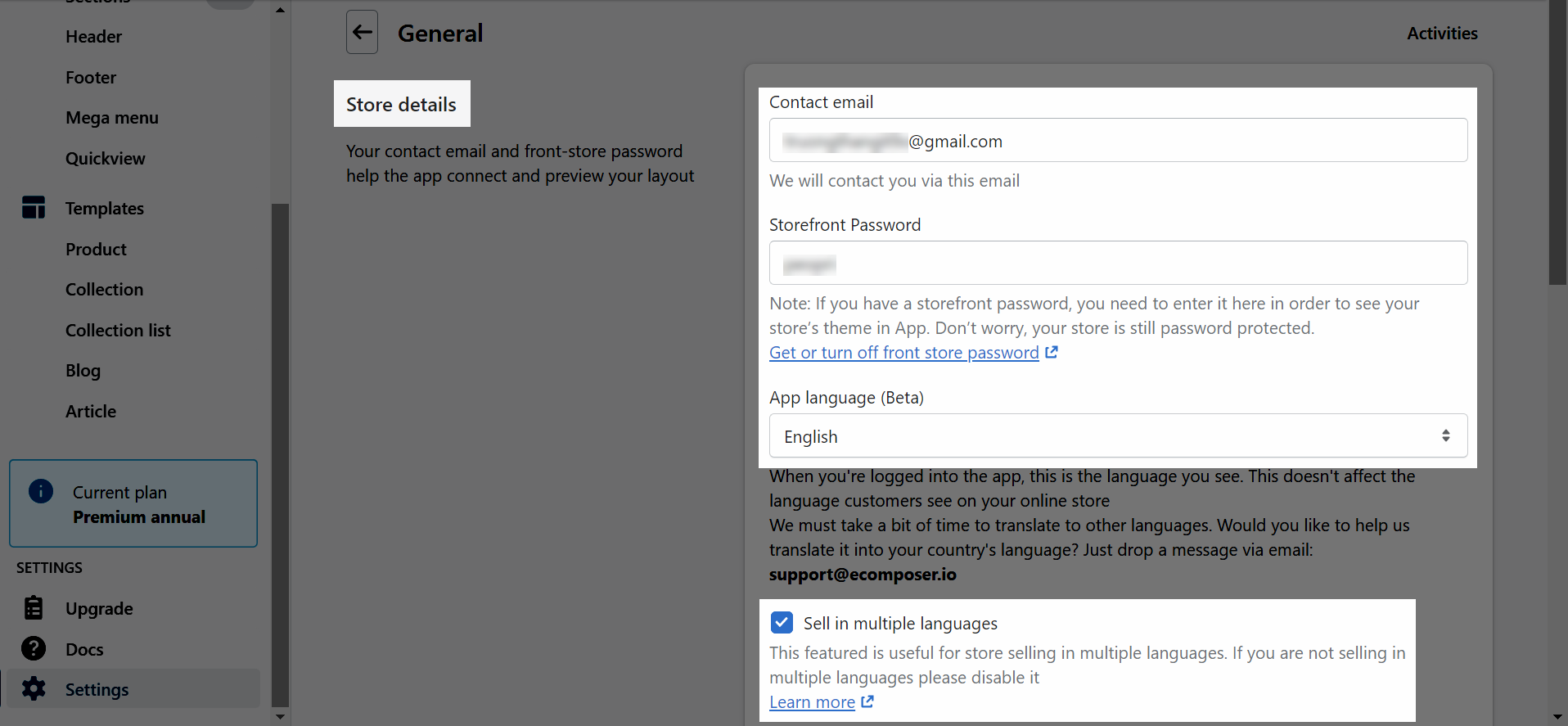Click the sidebar scroll up arrow

pyautogui.click(x=280, y=10)
